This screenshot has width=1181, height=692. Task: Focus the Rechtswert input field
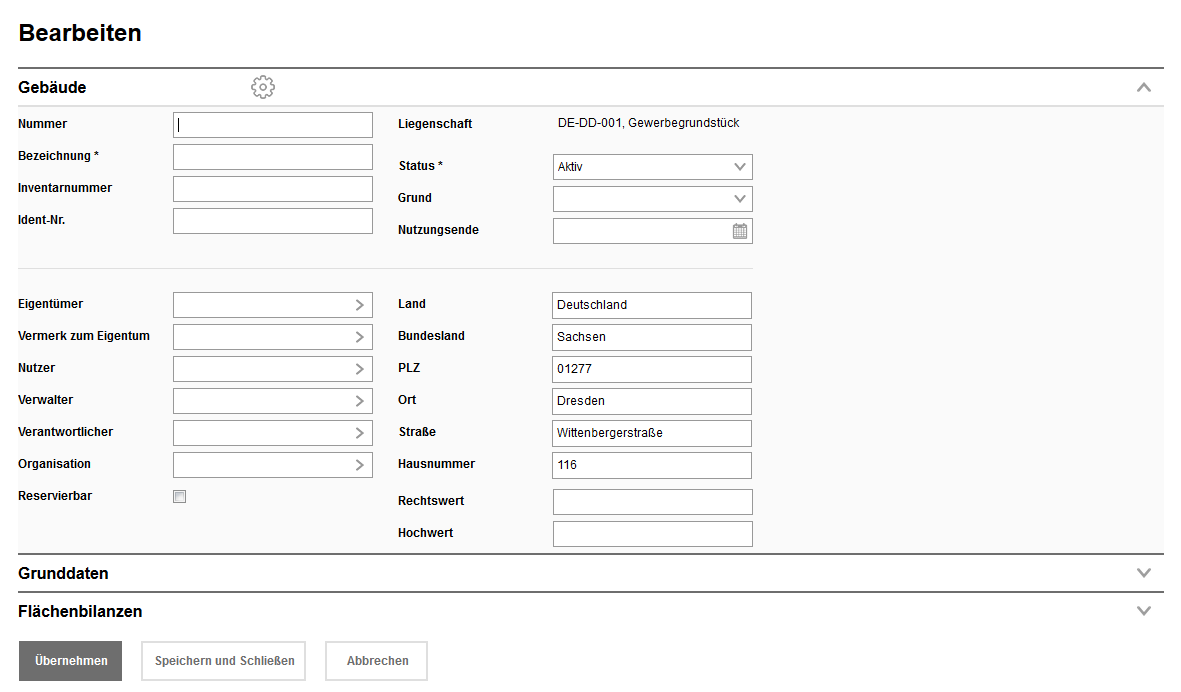tap(652, 502)
